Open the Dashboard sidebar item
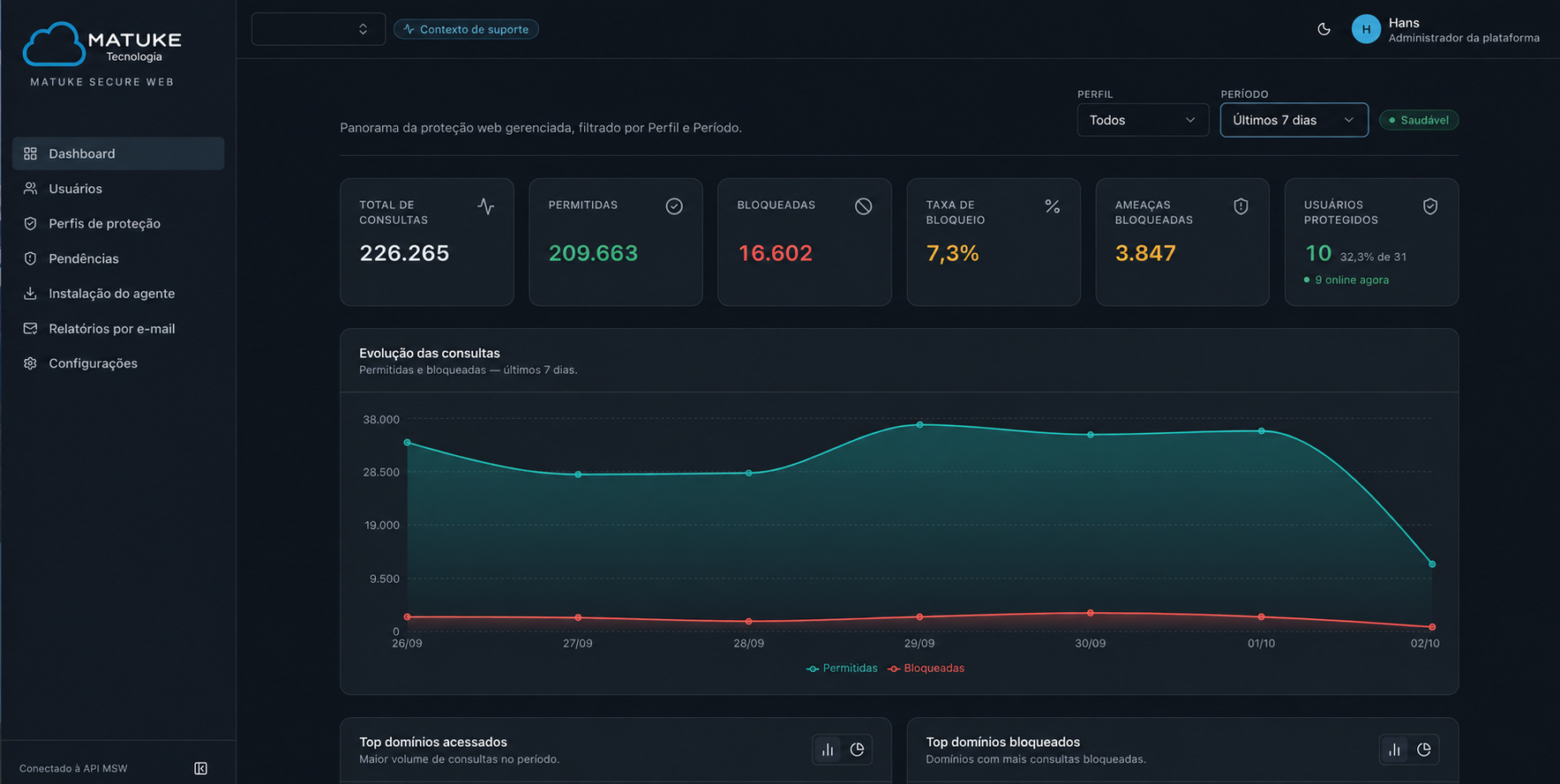This screenshot has height=784, width=1560. coord(118,153)
